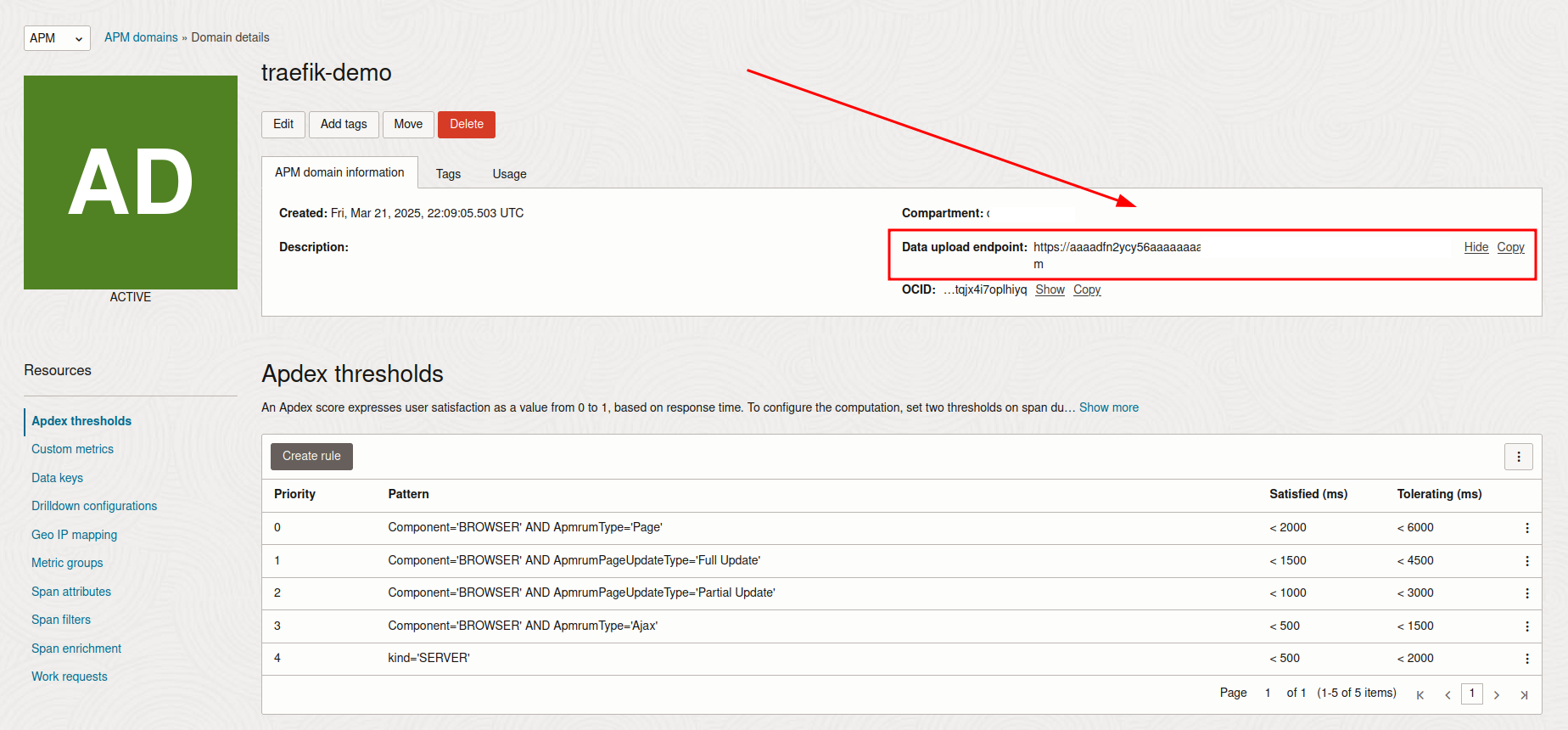This screenshot has width=1568, height=730.
Task: Open actions menu for Ajax rule row
Action: (1526, 626)
